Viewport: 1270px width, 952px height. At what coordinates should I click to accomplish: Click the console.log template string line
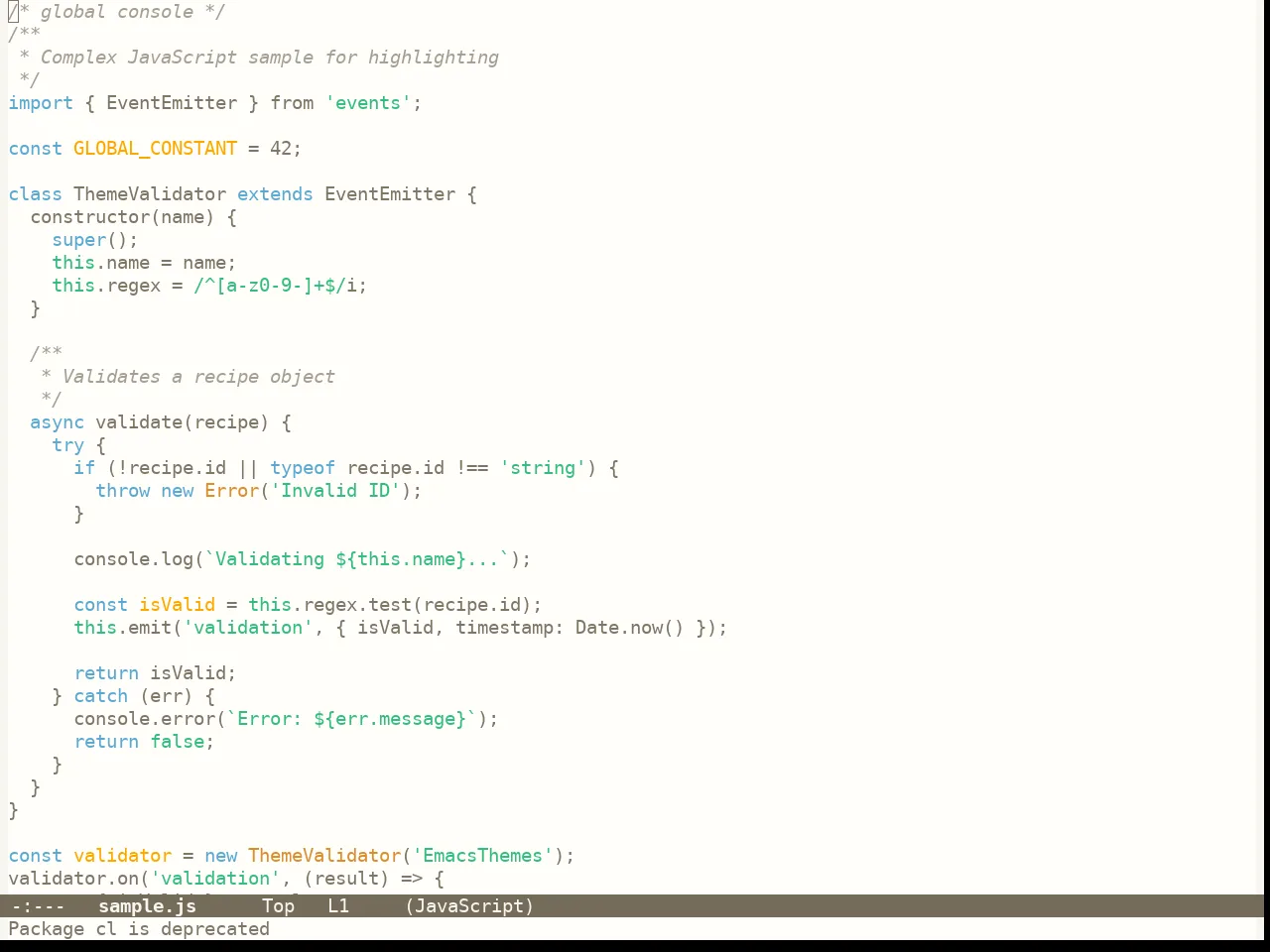pyautogui.click(x=303, y=558)
